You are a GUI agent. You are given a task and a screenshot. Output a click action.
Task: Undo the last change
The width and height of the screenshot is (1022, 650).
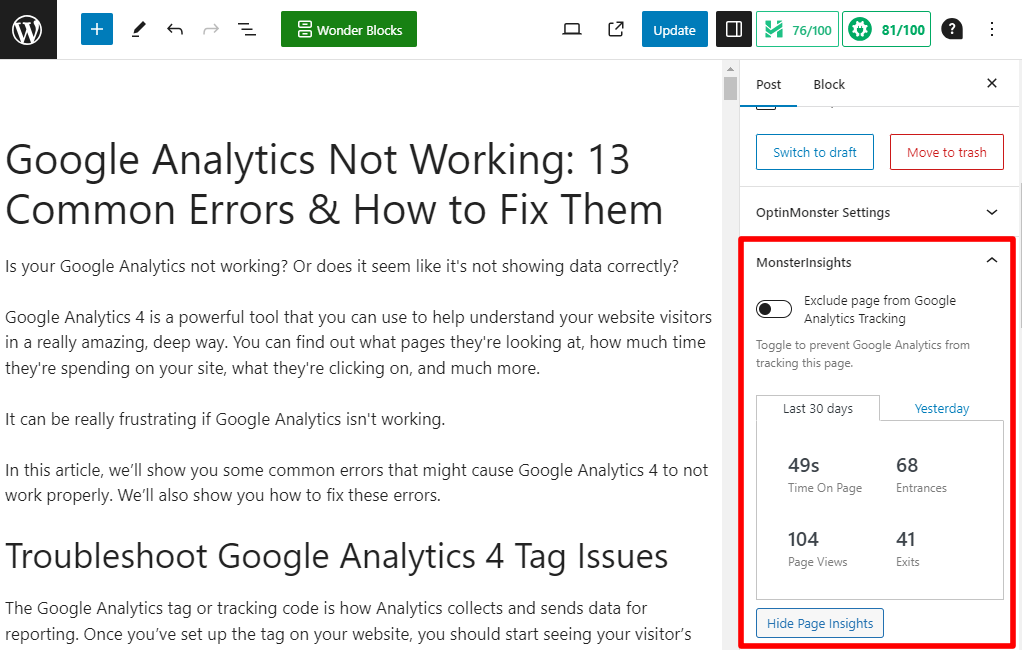[174, 29]
